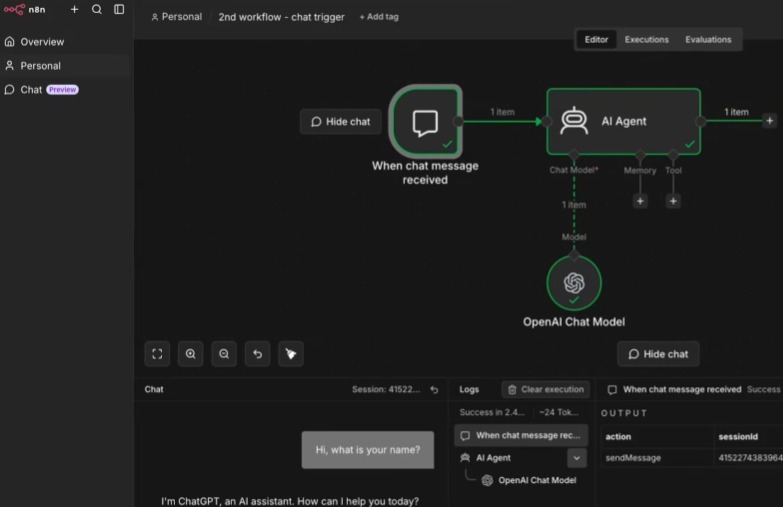Click workflow name '2nd workflow - chat trigger'
This screenshot has height=507, width=783.
point(282,17)
